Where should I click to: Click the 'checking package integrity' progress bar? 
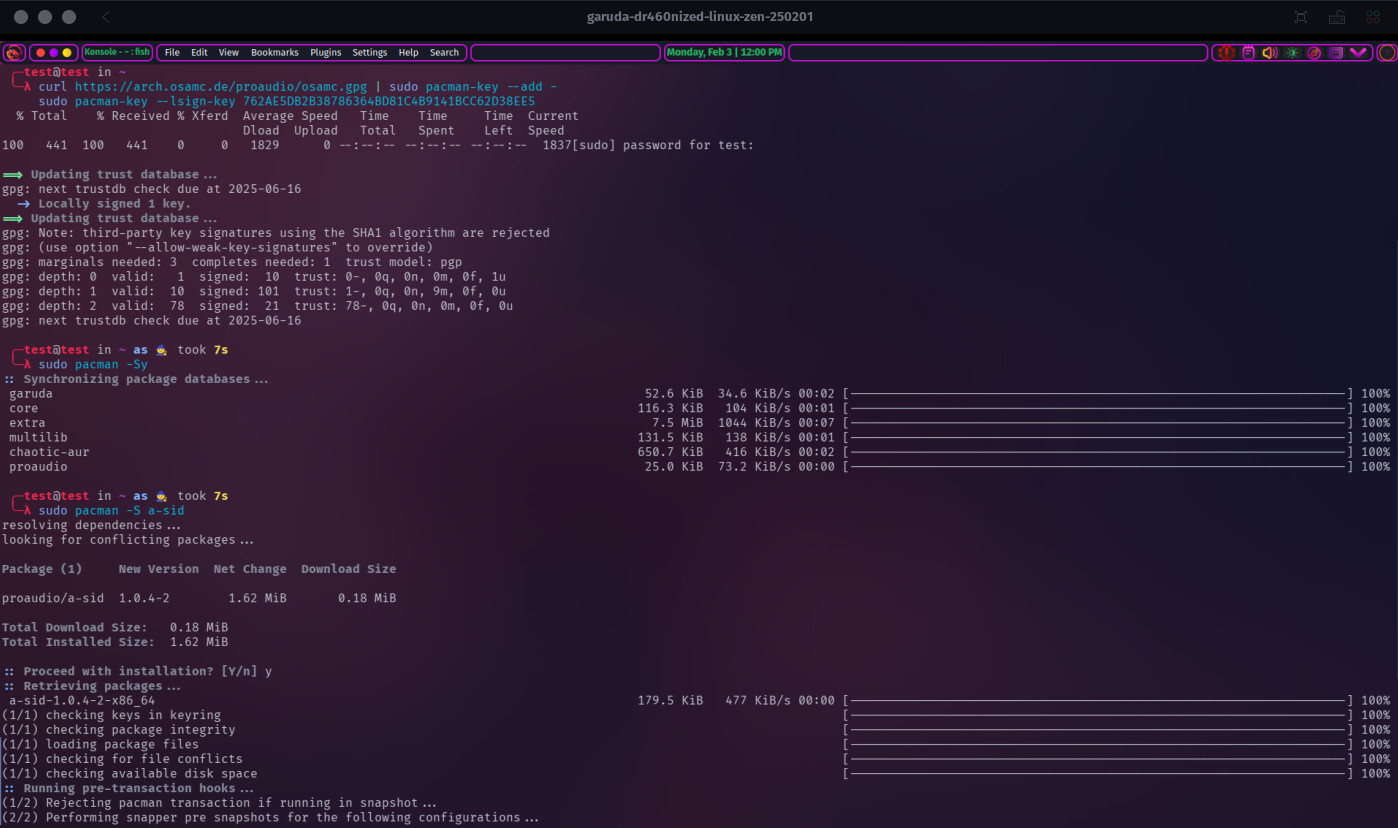pyautogui.click(x=1098, y=730)
